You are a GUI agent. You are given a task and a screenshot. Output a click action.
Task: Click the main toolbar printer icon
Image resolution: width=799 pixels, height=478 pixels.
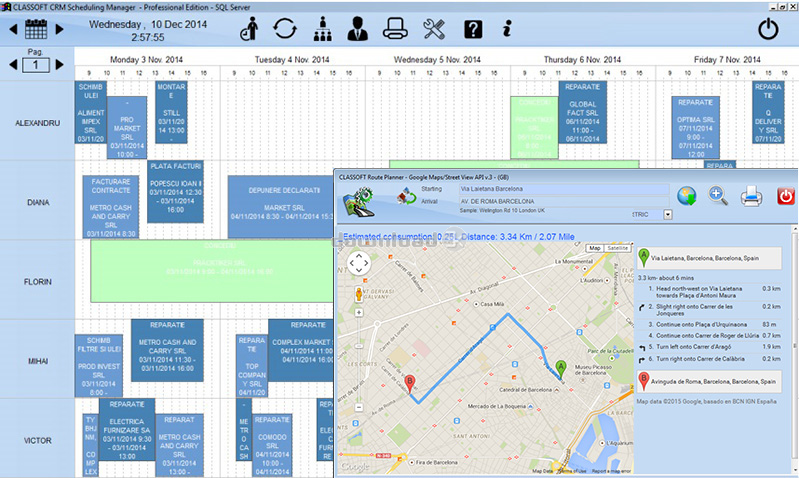(x=395, y=29)
